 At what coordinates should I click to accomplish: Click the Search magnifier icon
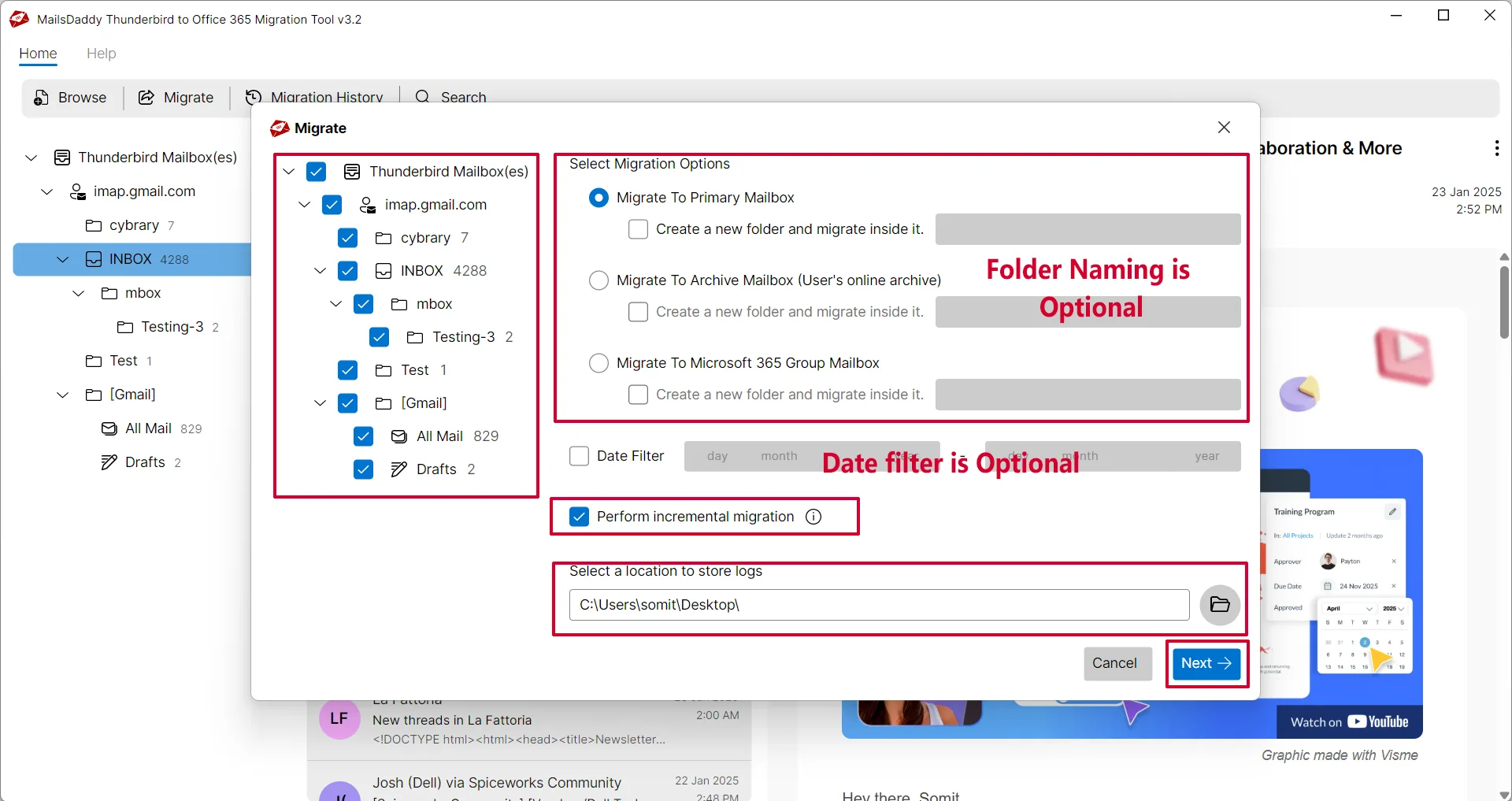(423, 97)
